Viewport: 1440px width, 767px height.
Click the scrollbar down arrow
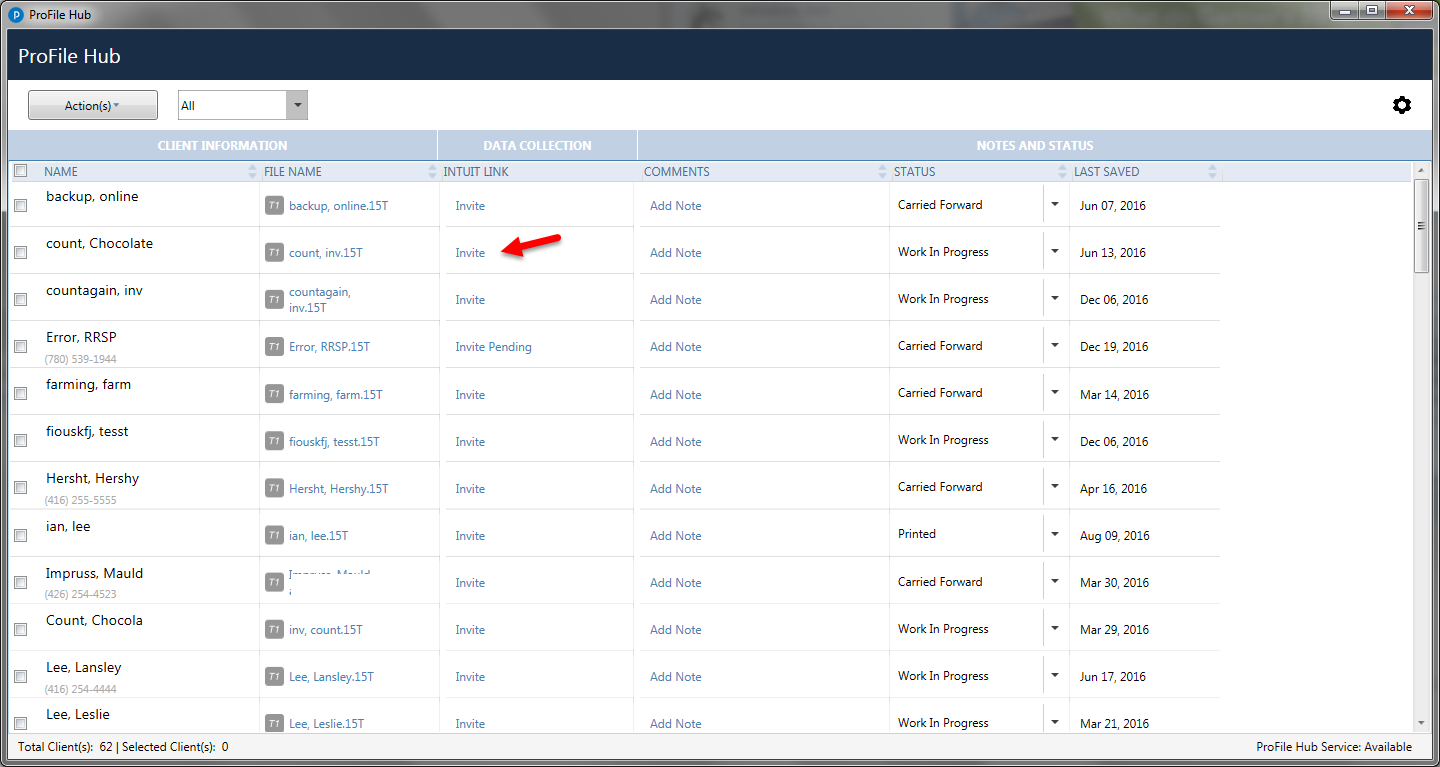coord(1421,723)
